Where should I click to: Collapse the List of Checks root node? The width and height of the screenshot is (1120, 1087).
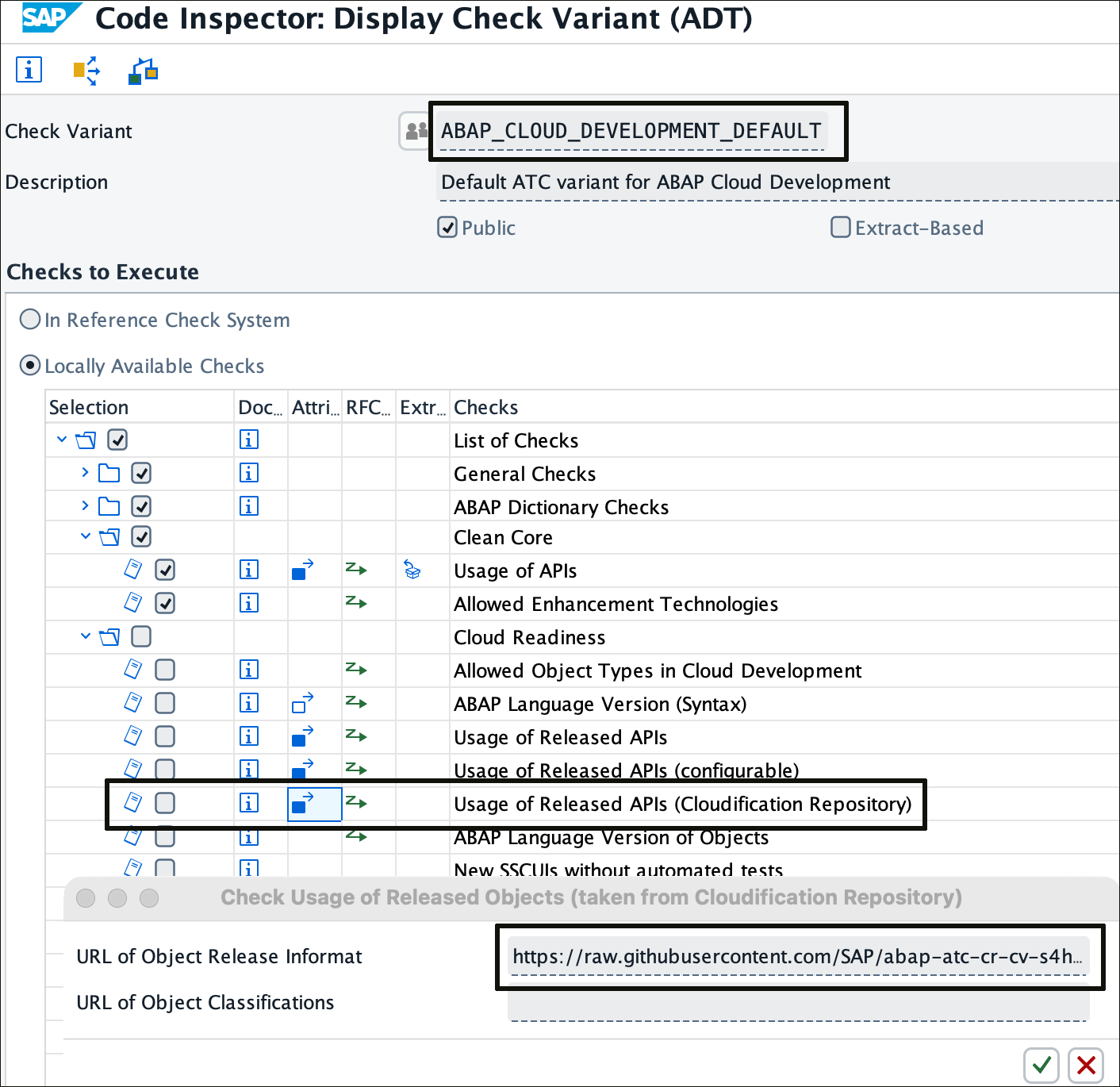[62, 439]
